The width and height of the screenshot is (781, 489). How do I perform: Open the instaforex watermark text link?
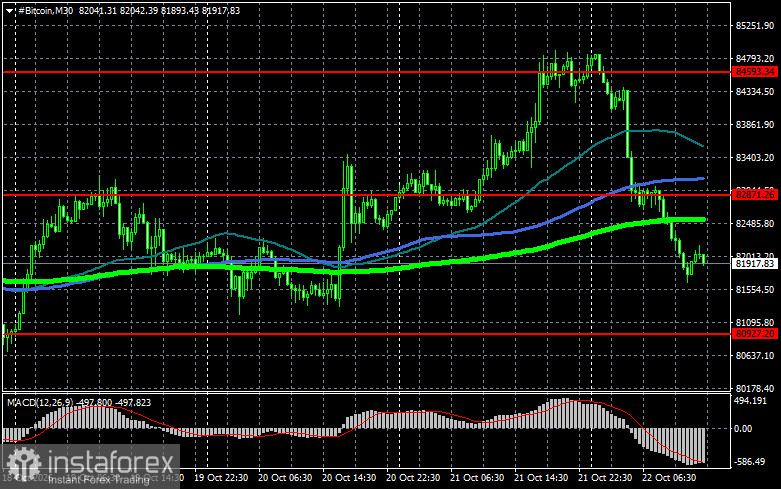point(110,463)
